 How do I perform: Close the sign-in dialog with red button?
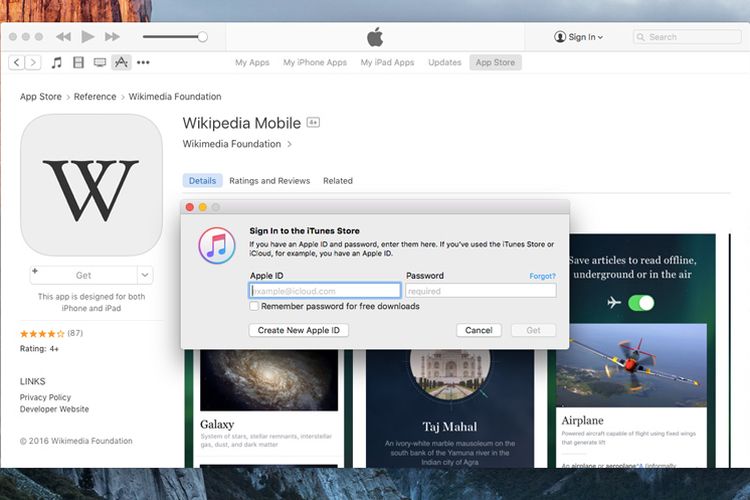[x=190, y=207]
